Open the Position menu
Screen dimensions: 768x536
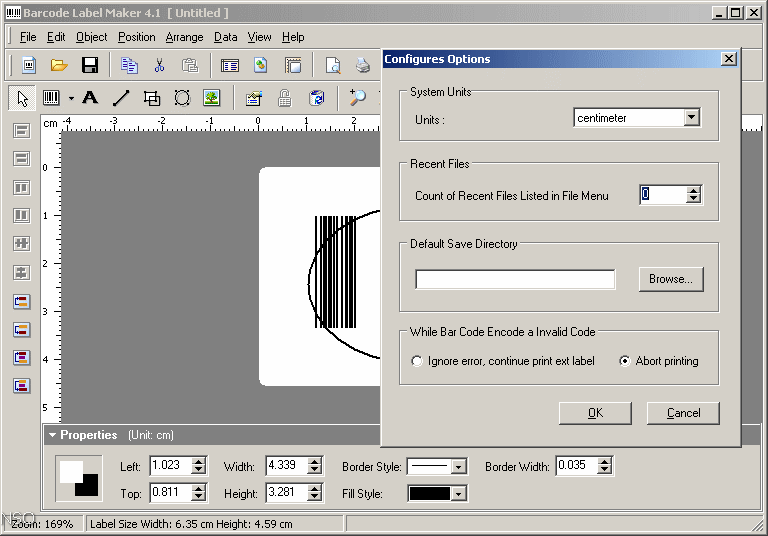(x=137, y=37)
